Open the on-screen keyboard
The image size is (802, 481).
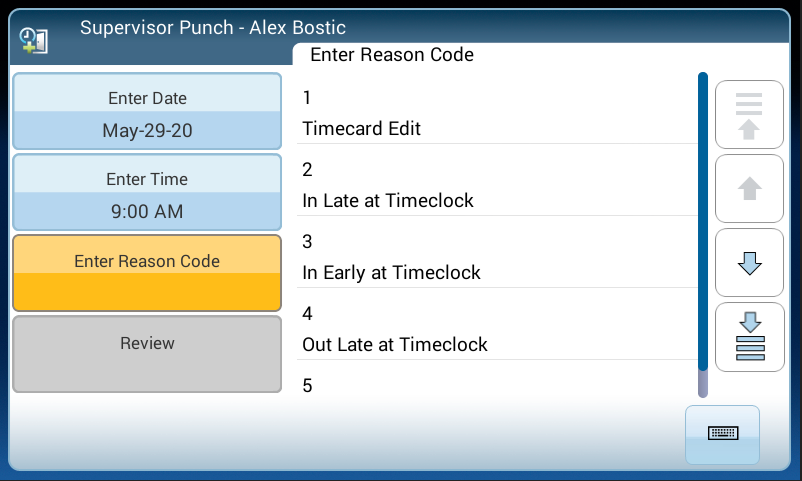(x=722, y=434)
